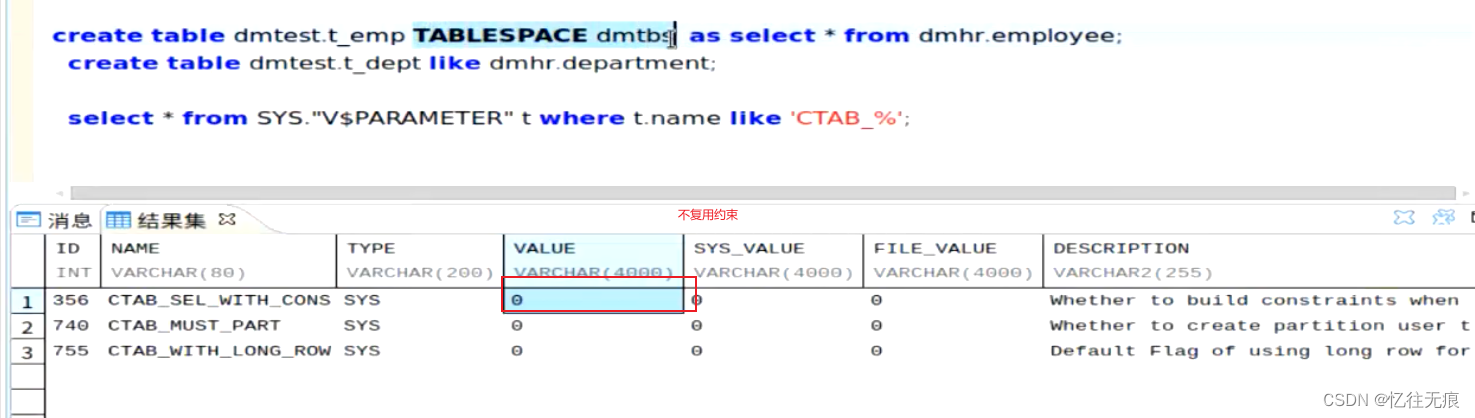Click the VALUE cell of CTAB_WITH_LONG_ROW
The width and height of the screenshot is (1475, 418).
tap(593, 351)
